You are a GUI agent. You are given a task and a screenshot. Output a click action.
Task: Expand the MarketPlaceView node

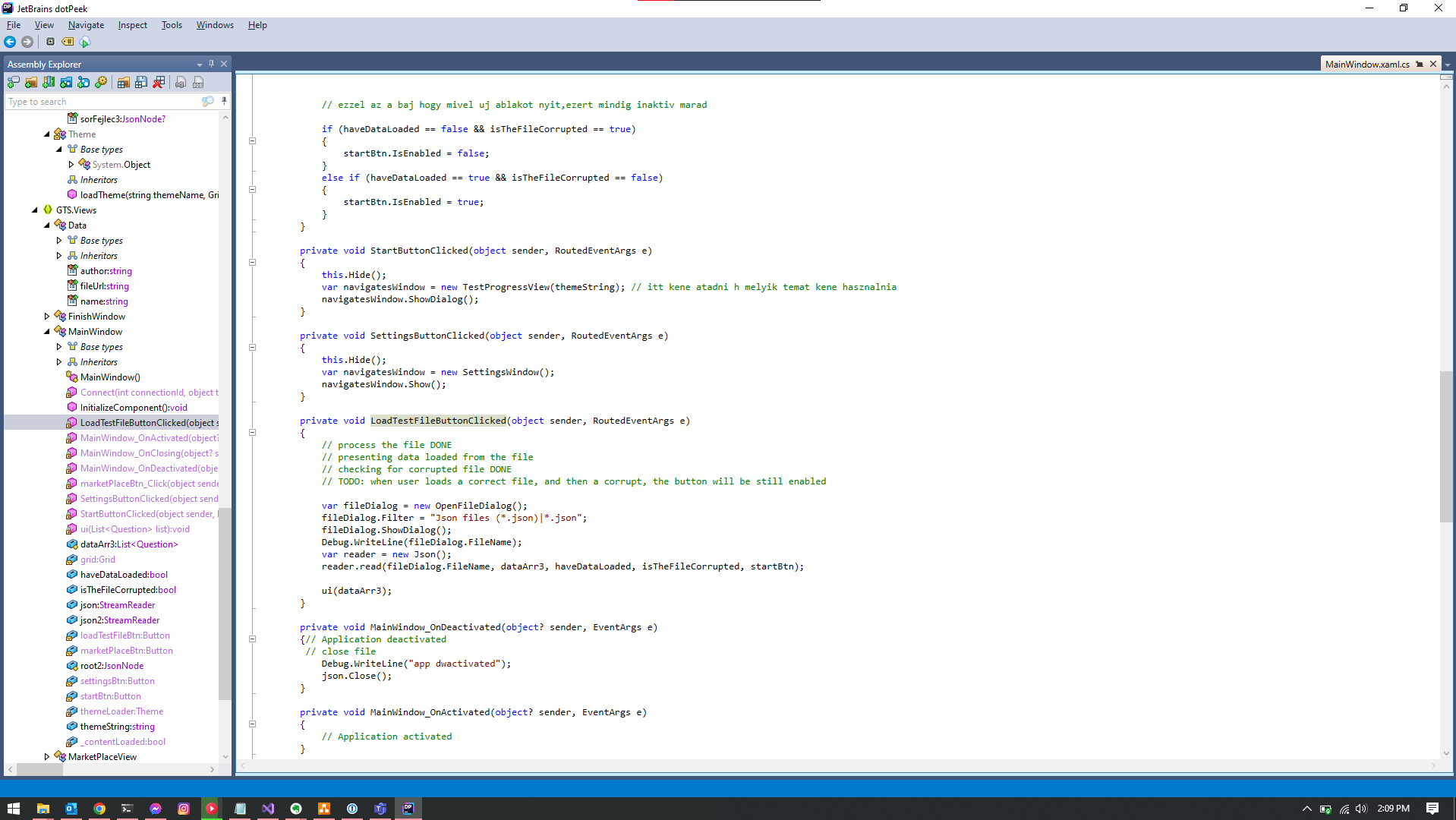46,757
